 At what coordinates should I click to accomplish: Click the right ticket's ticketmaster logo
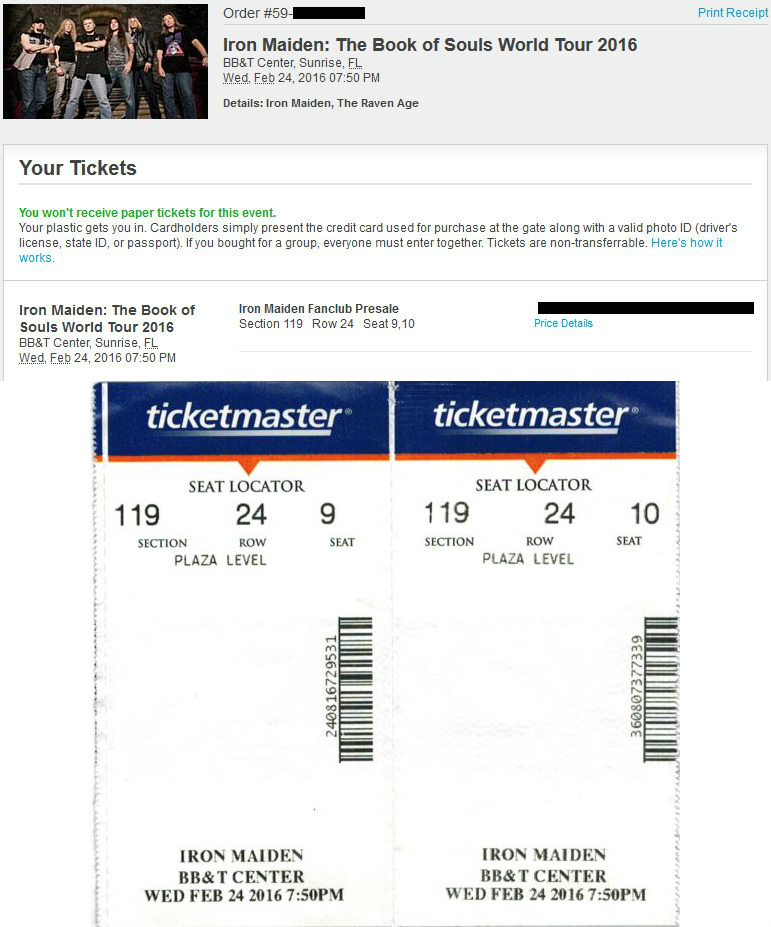pyautogui.click(x=536, y=415)
